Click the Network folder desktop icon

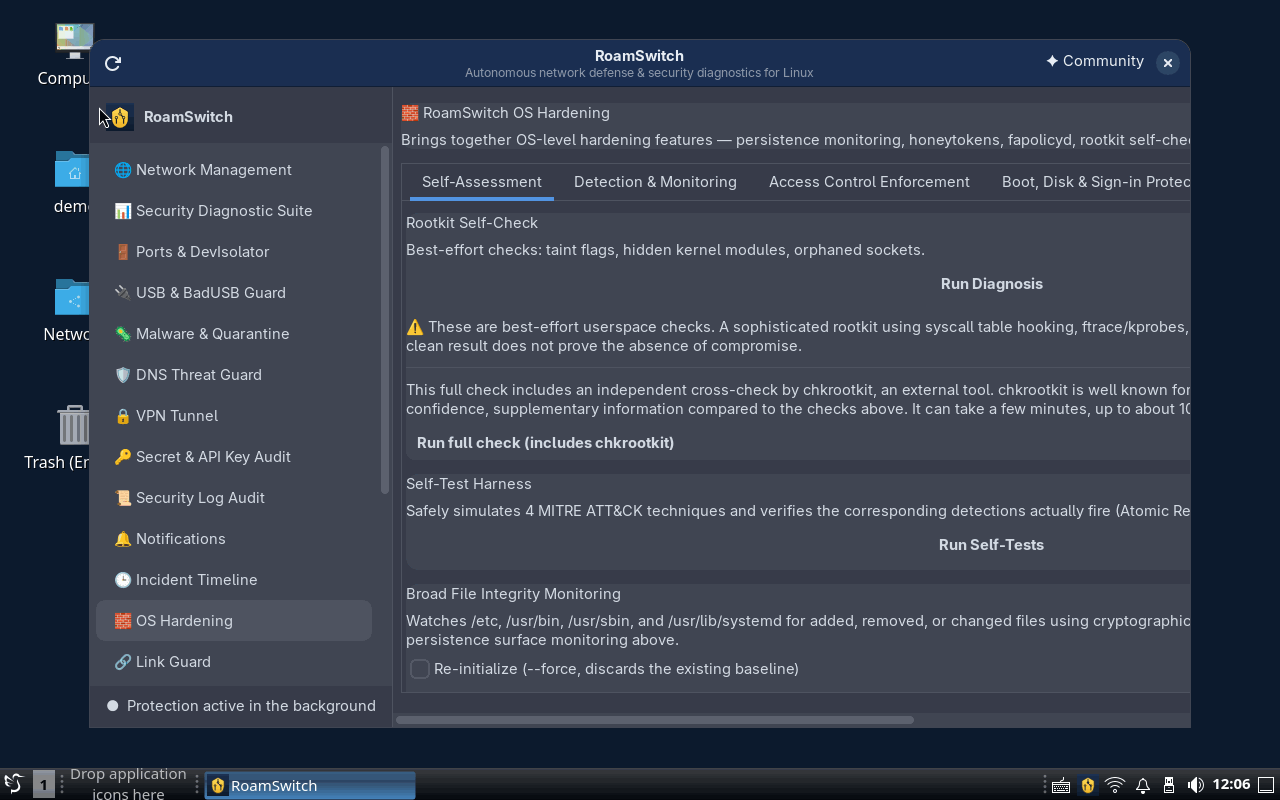pos(73,298)
